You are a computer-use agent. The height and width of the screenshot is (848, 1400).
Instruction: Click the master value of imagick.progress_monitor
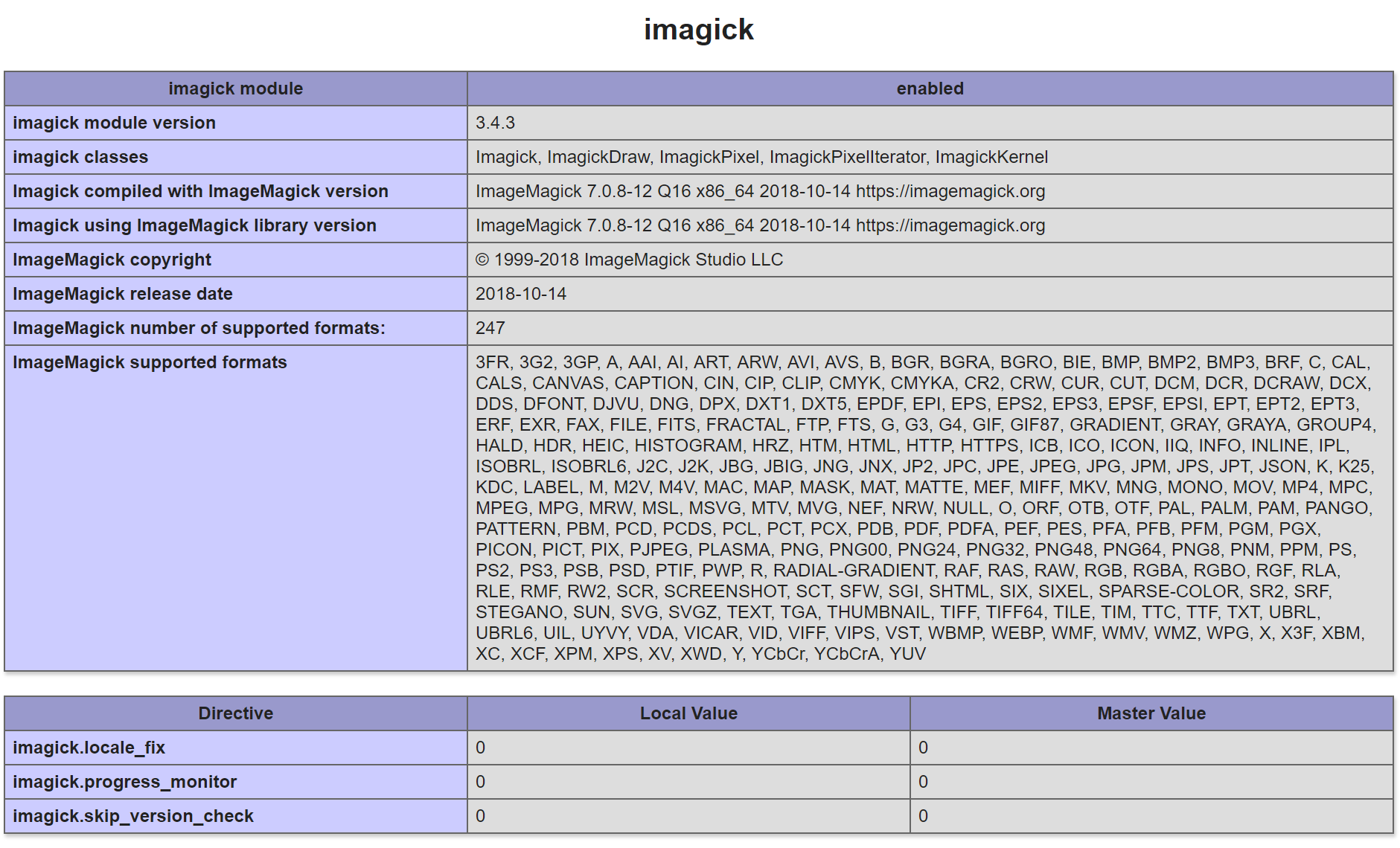923,782
